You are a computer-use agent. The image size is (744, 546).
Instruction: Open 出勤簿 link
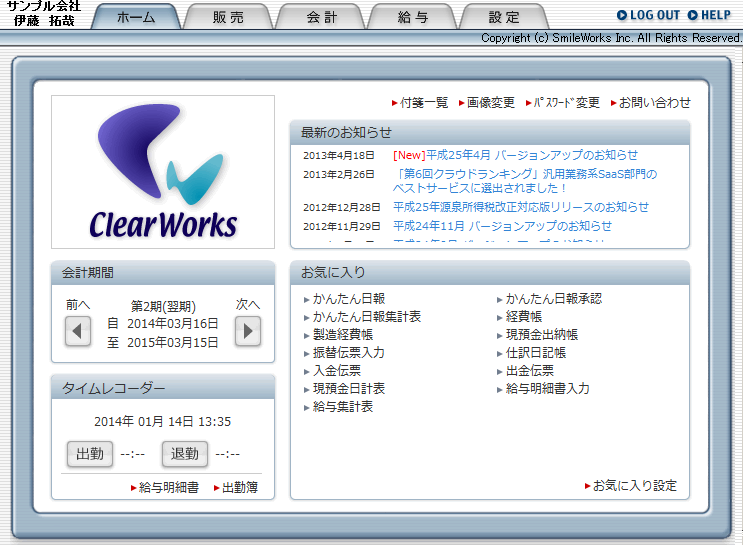(236, 487)
